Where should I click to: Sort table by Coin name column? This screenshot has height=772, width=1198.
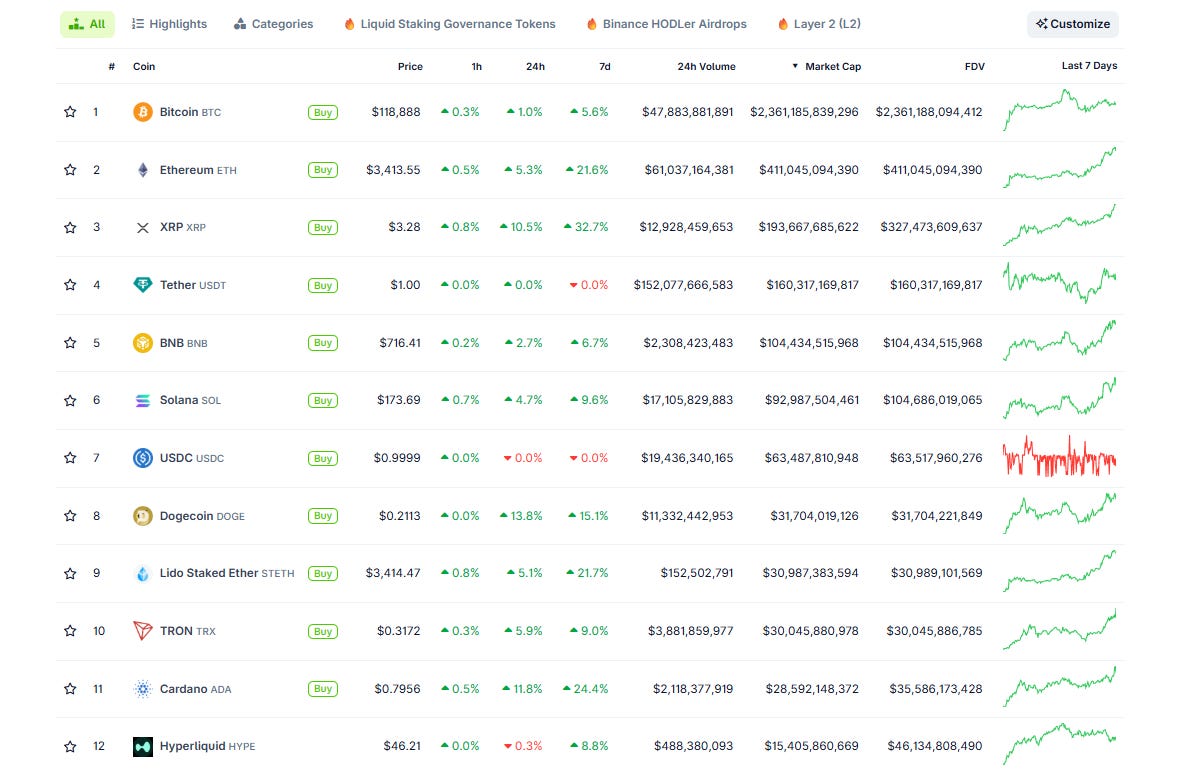(144, 66)
